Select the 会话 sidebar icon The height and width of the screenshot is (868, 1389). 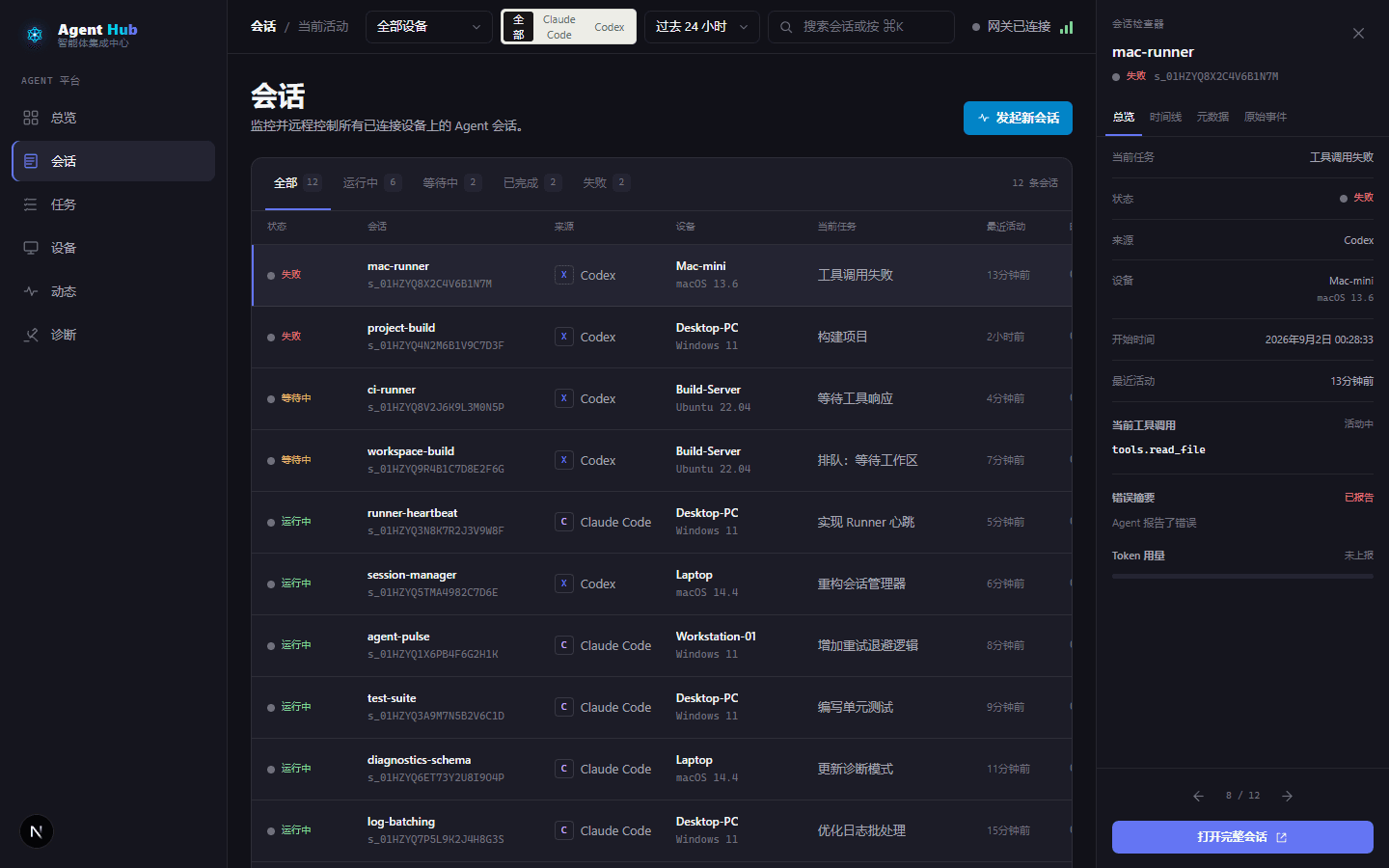[x=31, y=161]
